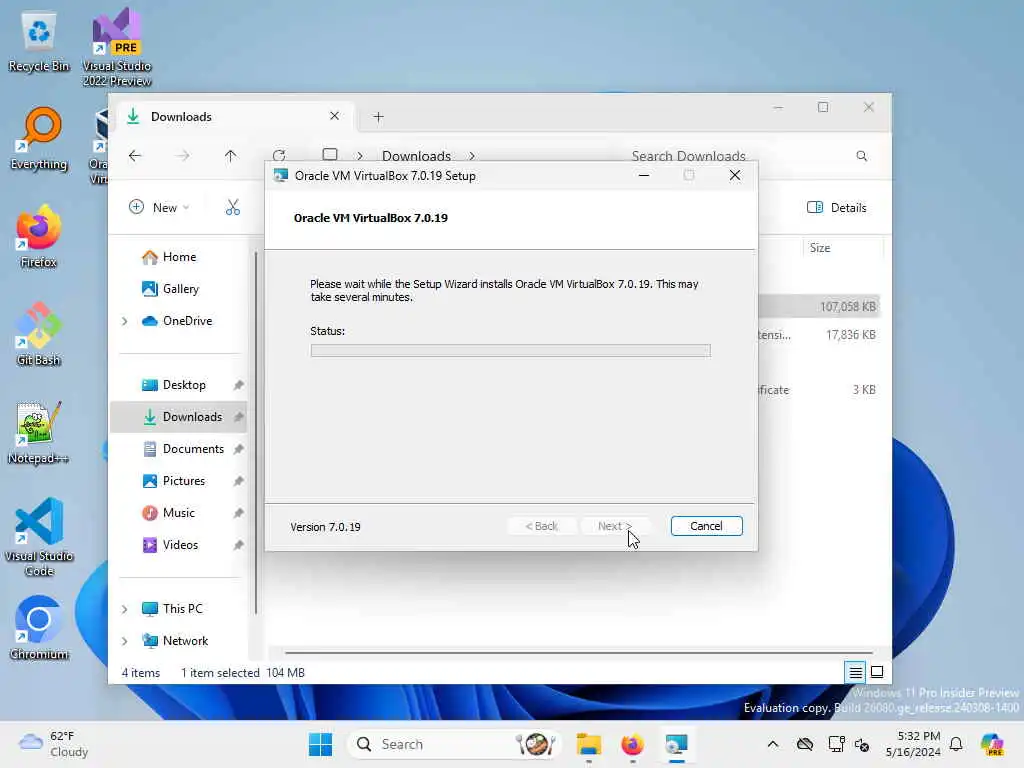Screen dimensions: 1024x768
Task: Click the Cut scissors icon
Action: tap(232, 208)
